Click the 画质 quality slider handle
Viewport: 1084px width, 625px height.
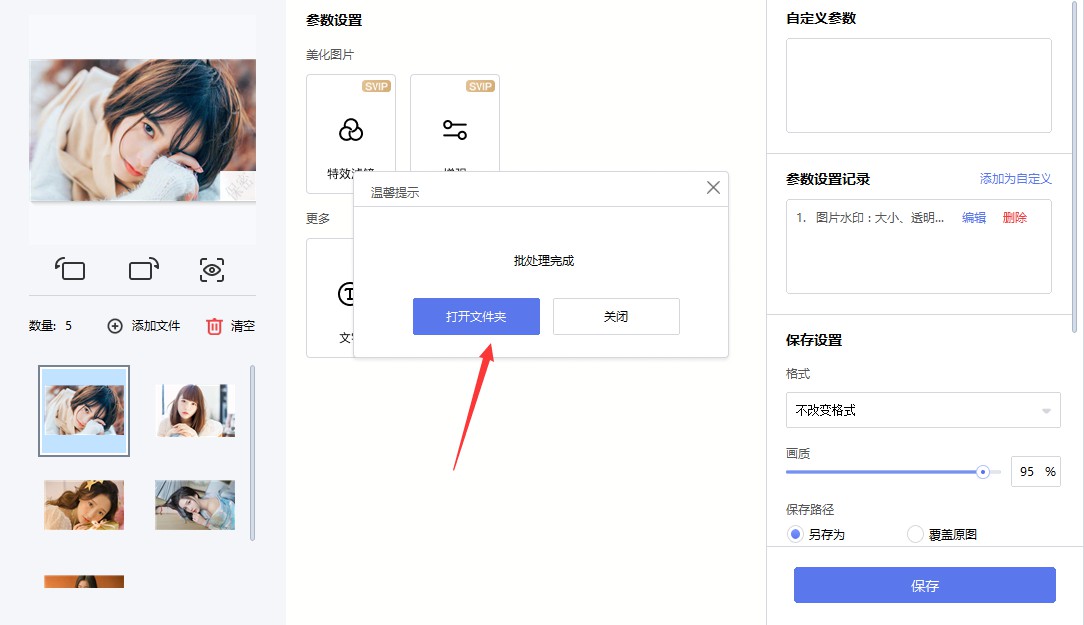pos(983,472)
